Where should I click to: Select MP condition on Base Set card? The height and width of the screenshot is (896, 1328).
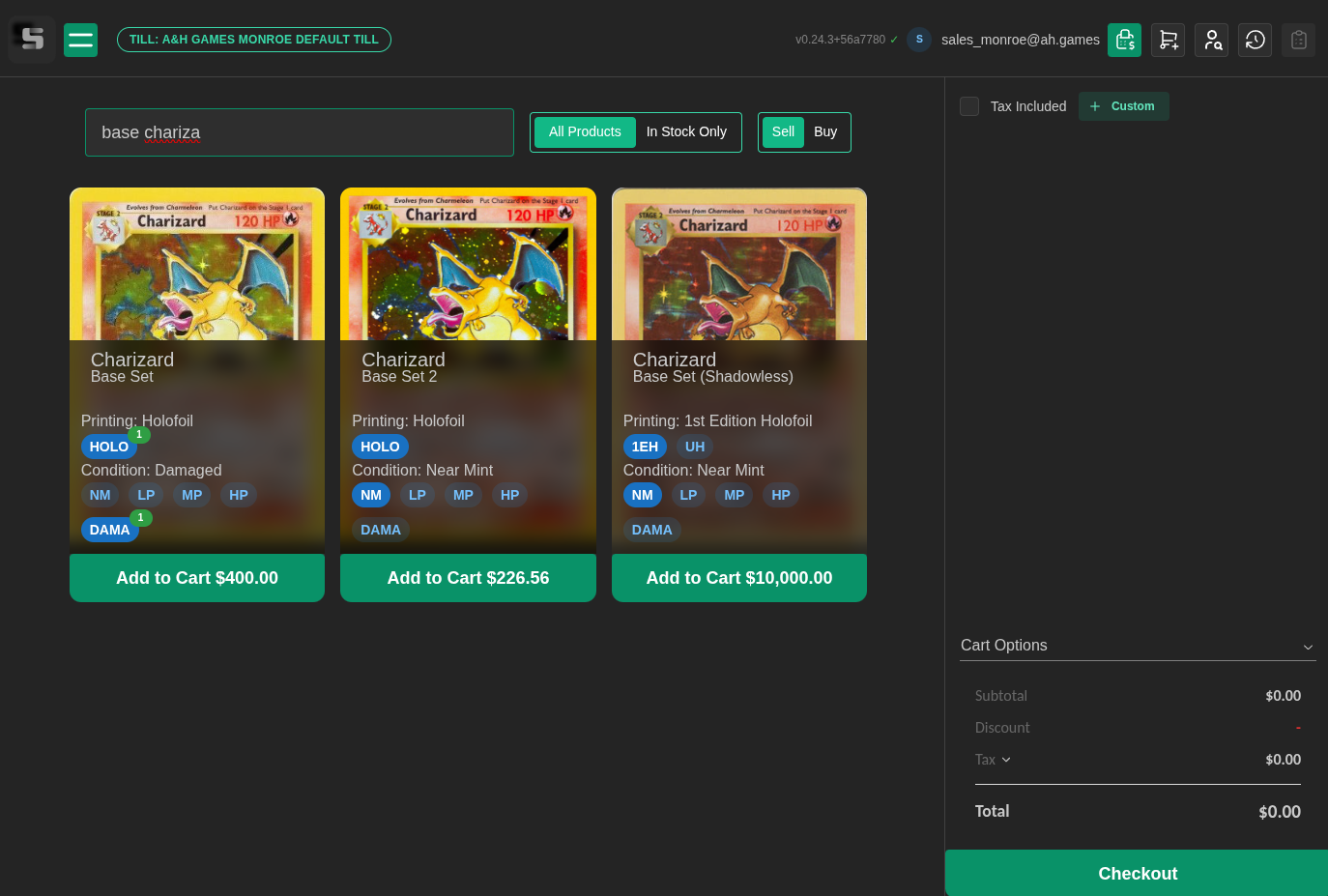[x=192, y=495]
